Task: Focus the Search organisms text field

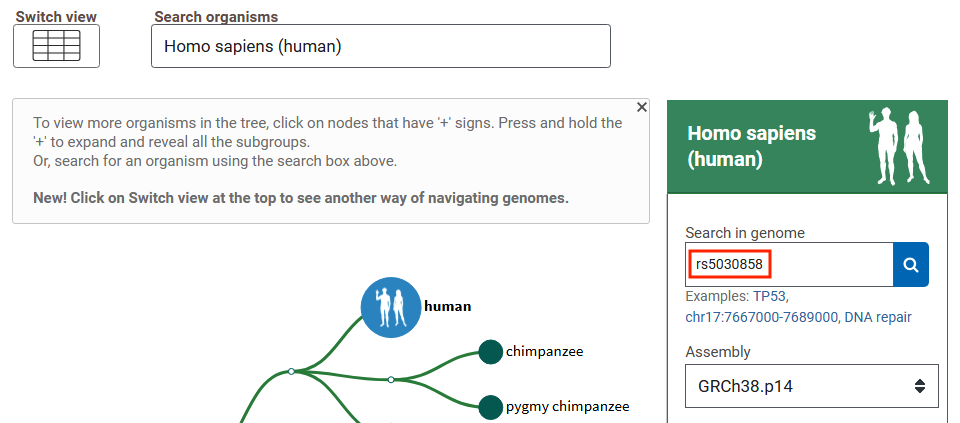Action: [381, 46]
